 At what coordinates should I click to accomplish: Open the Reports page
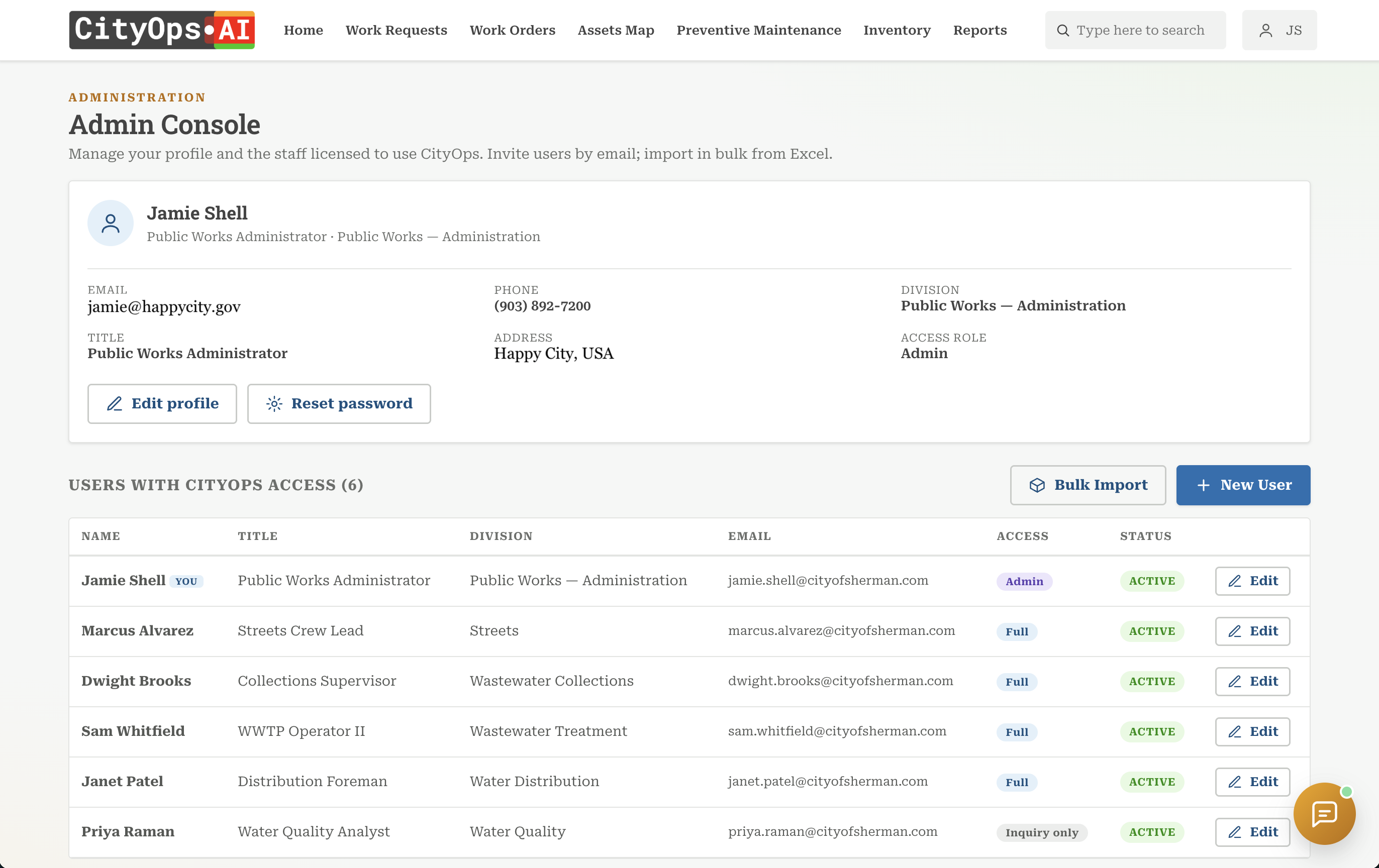(x=980, y=30)
